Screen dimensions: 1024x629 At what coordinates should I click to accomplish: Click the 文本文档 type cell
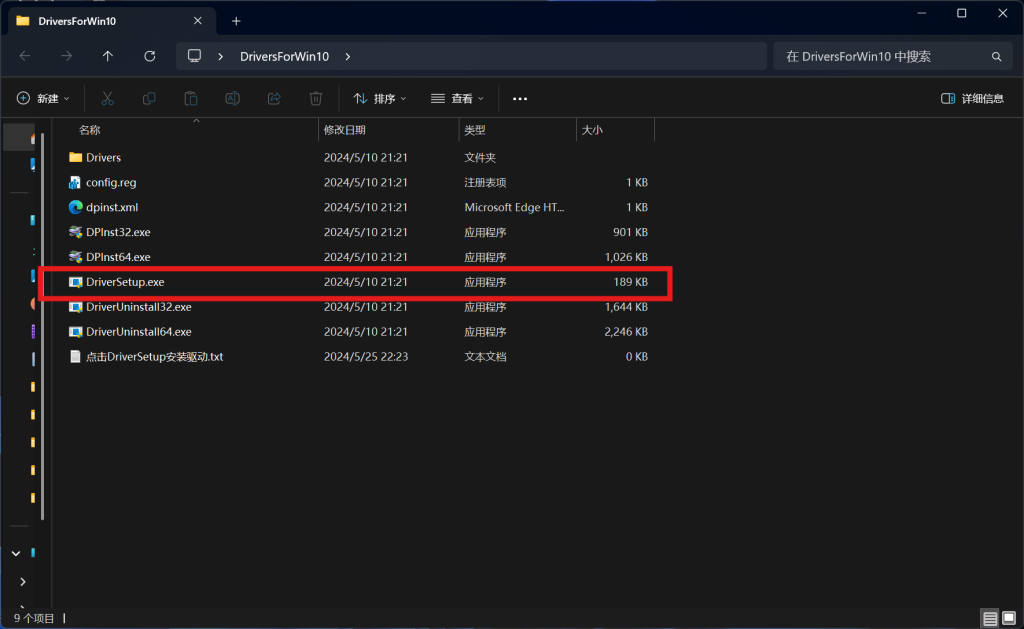coord(485,357)
